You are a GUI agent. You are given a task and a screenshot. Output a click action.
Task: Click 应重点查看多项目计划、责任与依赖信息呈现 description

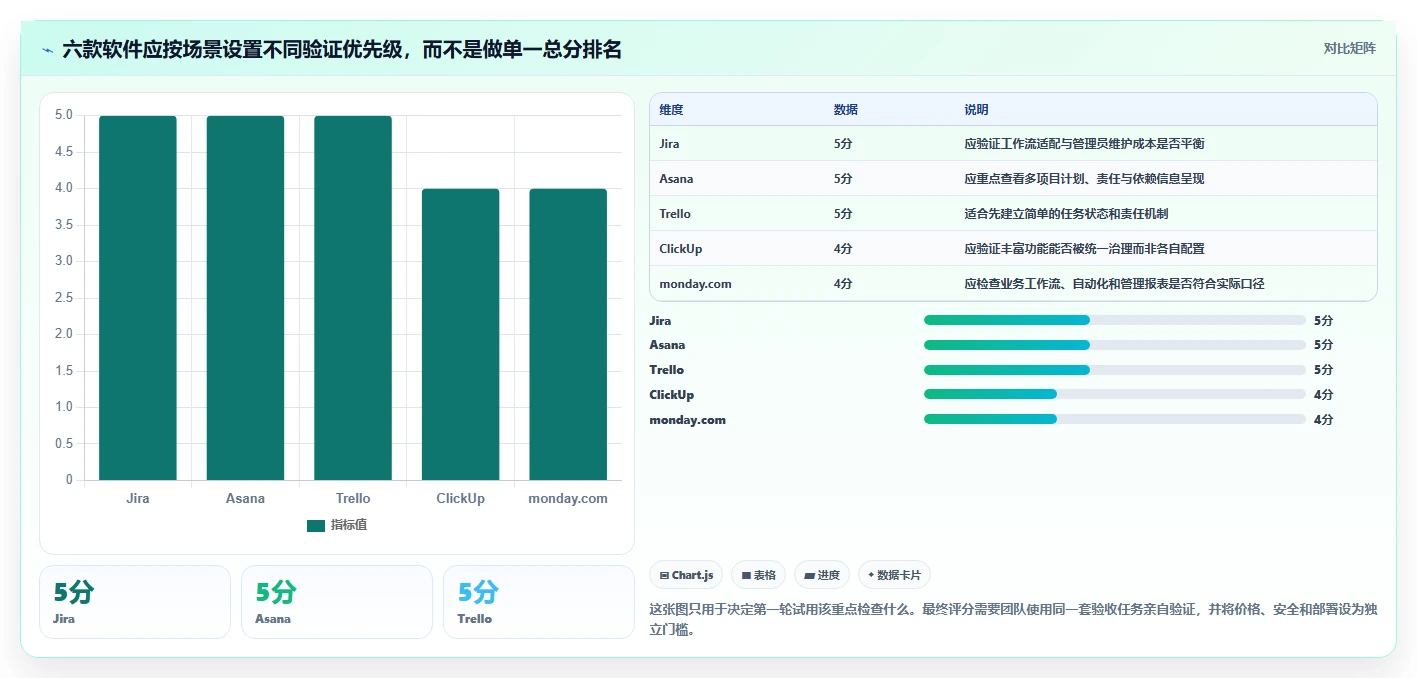tap(1084, 179)
